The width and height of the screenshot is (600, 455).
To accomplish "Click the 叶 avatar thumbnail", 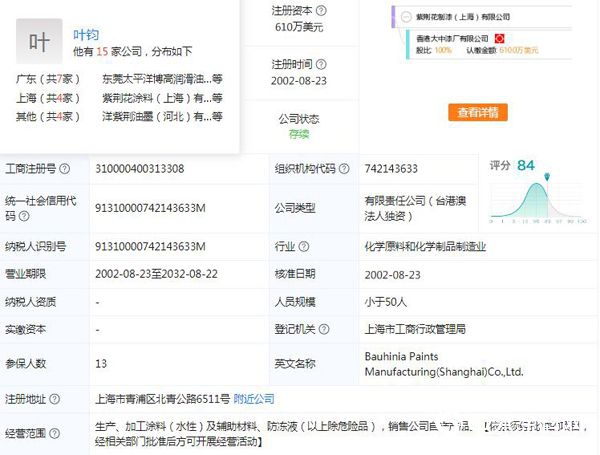I will (39, 41).
